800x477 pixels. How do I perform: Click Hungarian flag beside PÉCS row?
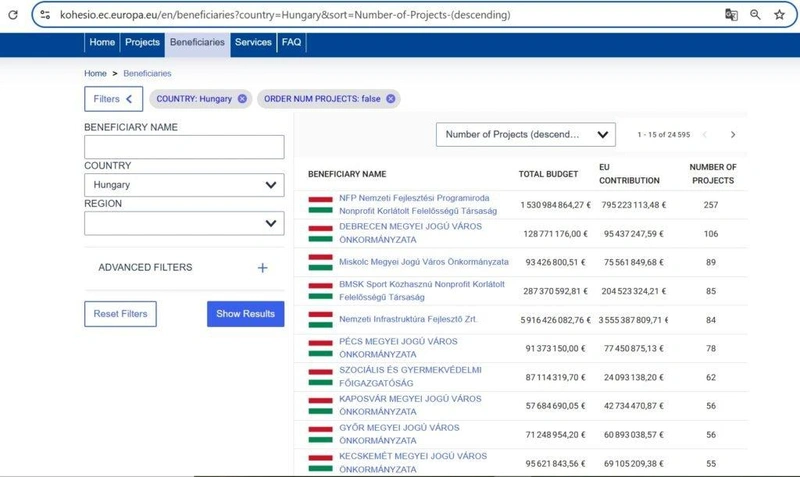pos(320,348)
